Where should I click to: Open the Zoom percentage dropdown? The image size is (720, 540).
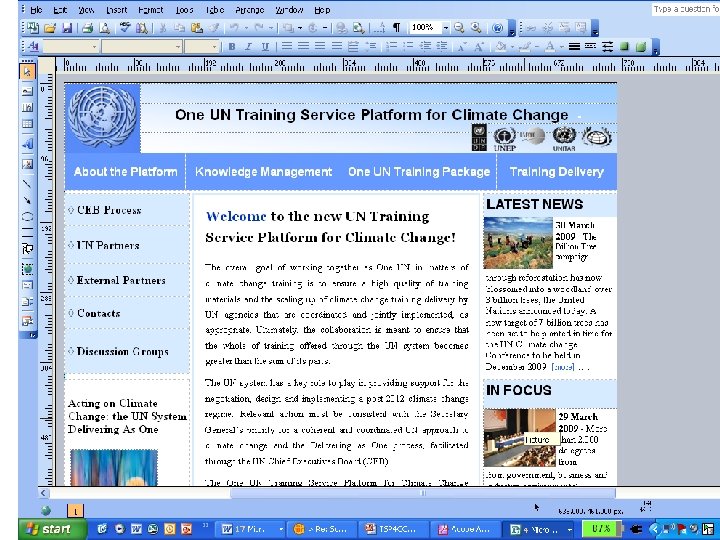(445, 28)
